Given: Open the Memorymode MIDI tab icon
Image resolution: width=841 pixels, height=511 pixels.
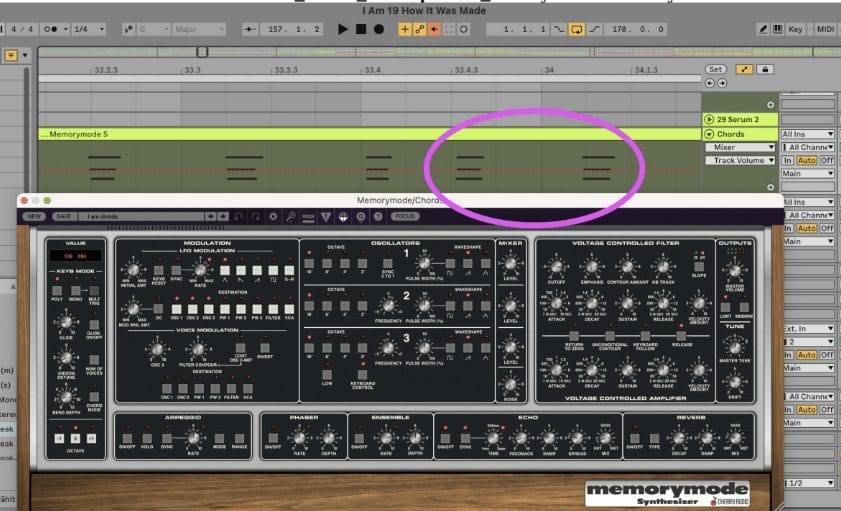Looking at the screenshot, I should (x=308, y=216).
